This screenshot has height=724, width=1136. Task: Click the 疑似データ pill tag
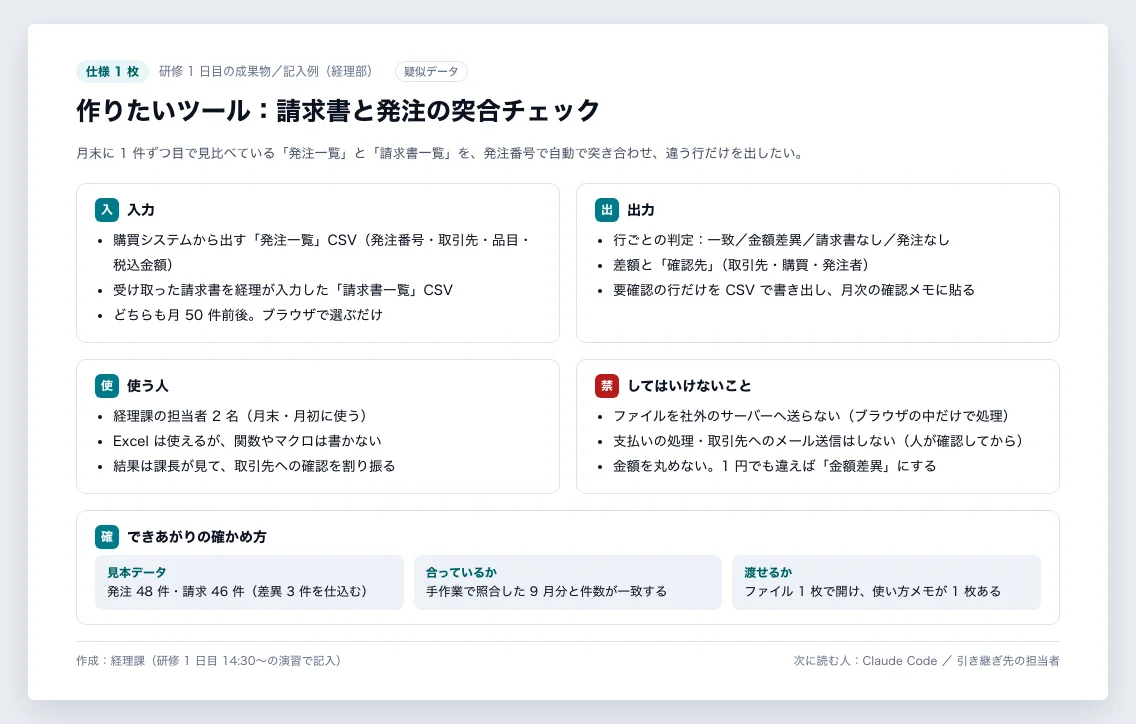(x=431, y=72)
